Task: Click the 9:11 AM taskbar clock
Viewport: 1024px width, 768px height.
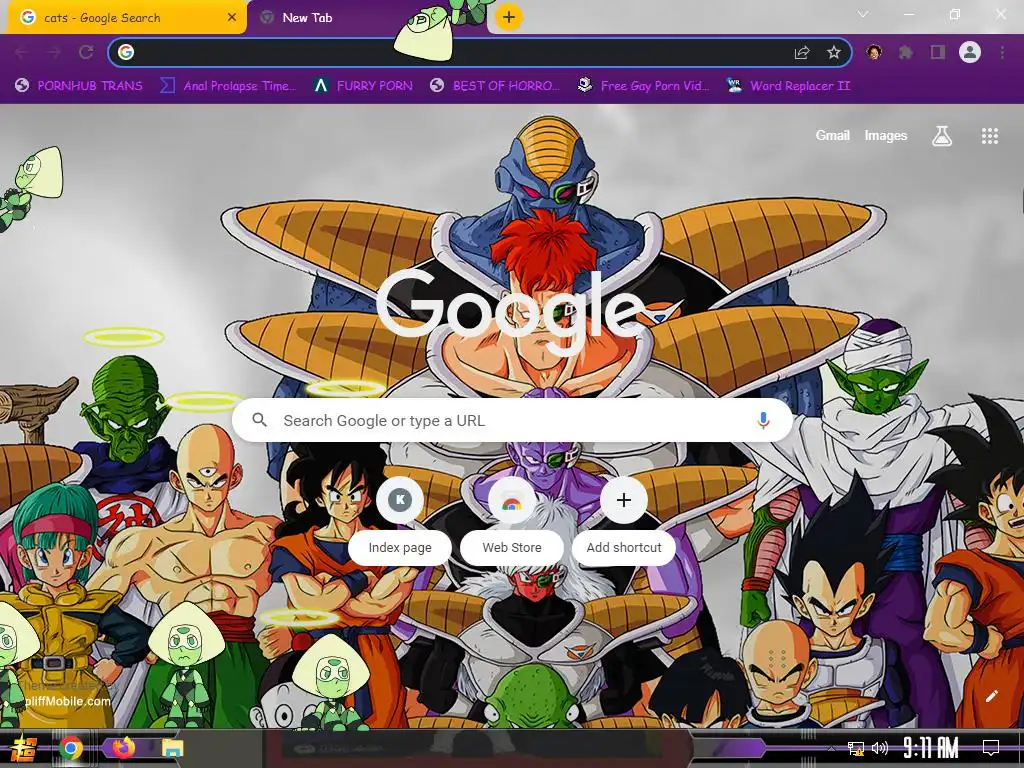Action: (931, 748)
